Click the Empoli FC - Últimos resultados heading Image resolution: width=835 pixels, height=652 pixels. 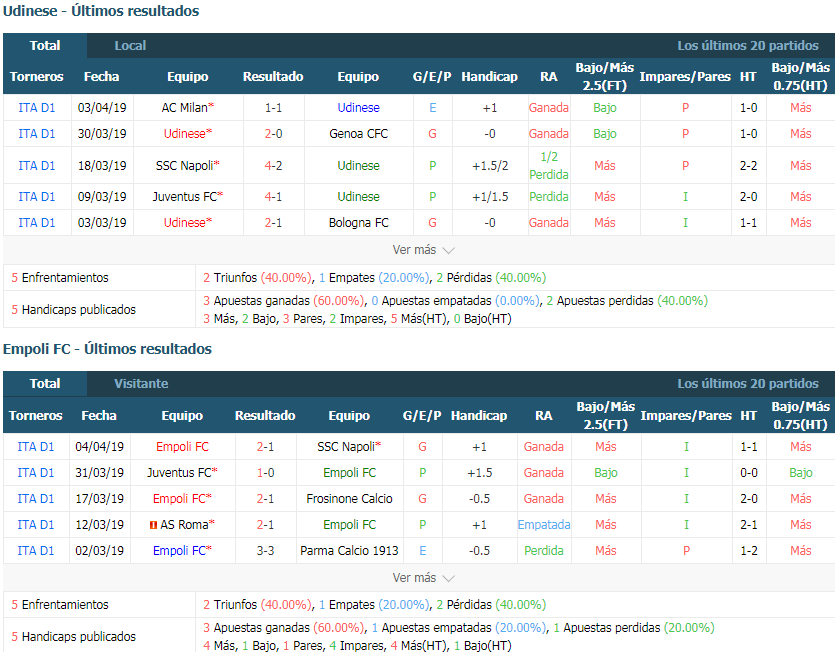coord(108,349)
